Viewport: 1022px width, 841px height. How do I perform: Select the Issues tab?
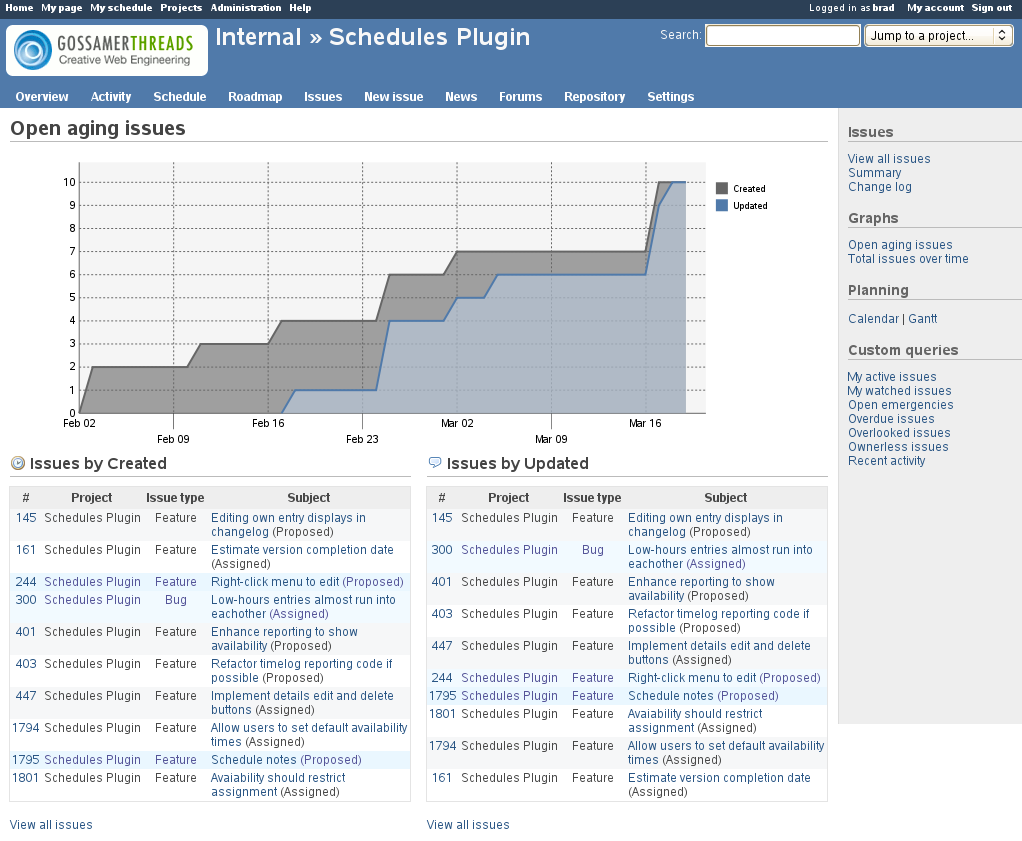[x=323, y=96]
